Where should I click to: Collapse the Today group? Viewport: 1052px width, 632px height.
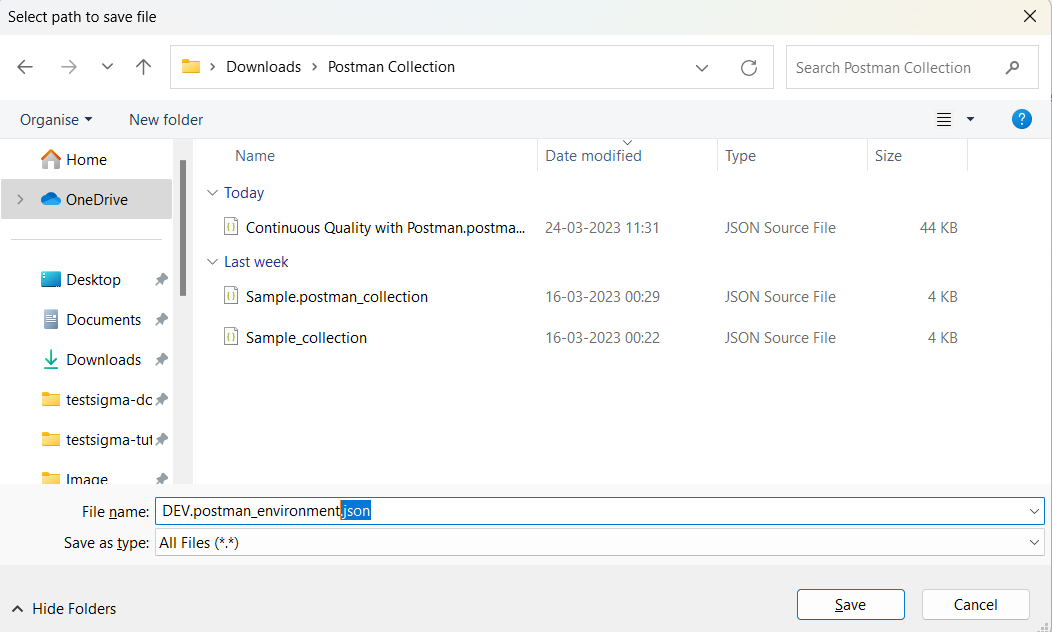212,193
